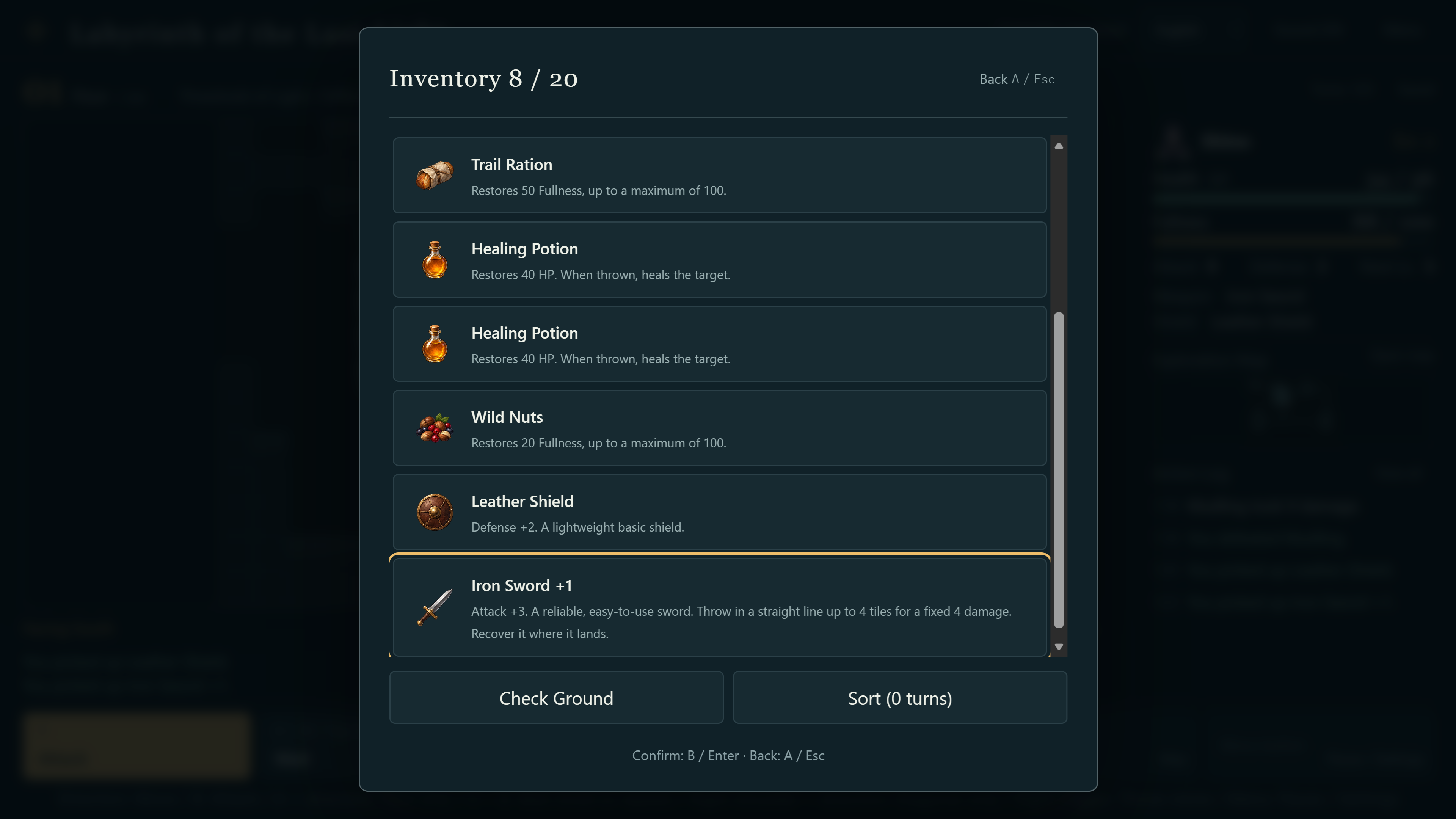1456x819 pixels.
Task: Select the Trail Ration item name
Action: (511, 165)
